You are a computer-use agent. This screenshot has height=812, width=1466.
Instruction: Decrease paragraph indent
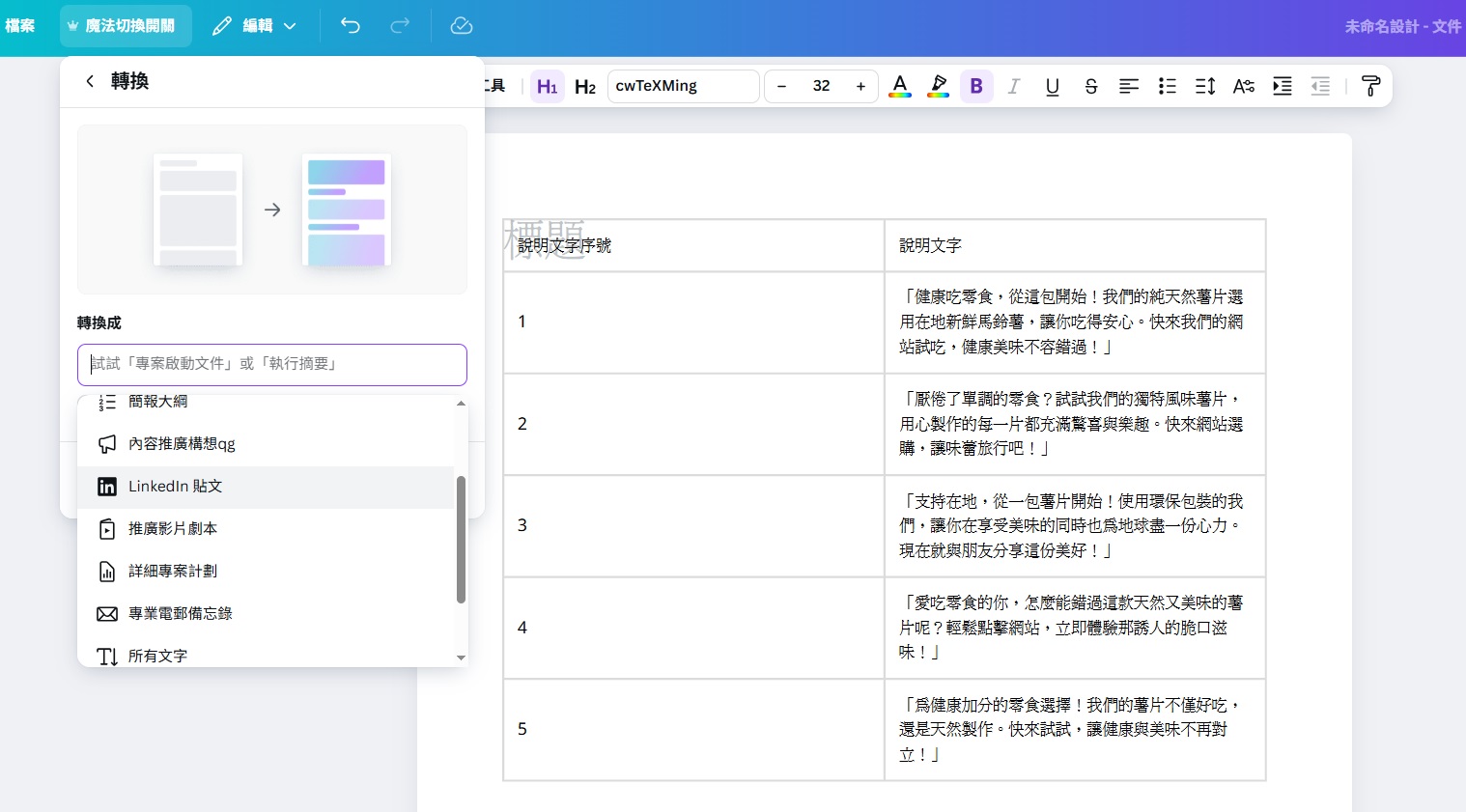[x=1320, y=86]
